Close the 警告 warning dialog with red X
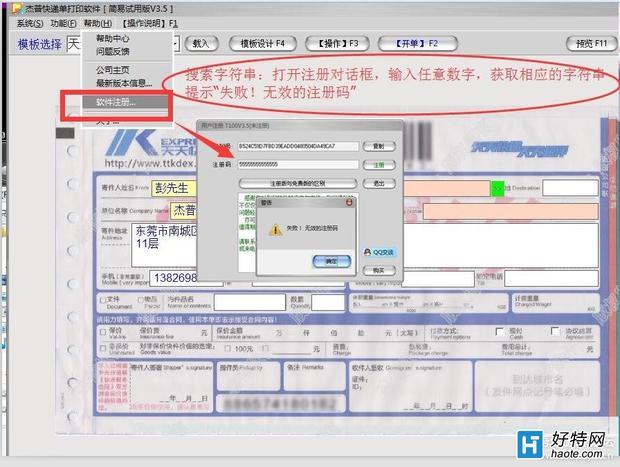This screenshot has height=467, width=620. pos(349,202)
